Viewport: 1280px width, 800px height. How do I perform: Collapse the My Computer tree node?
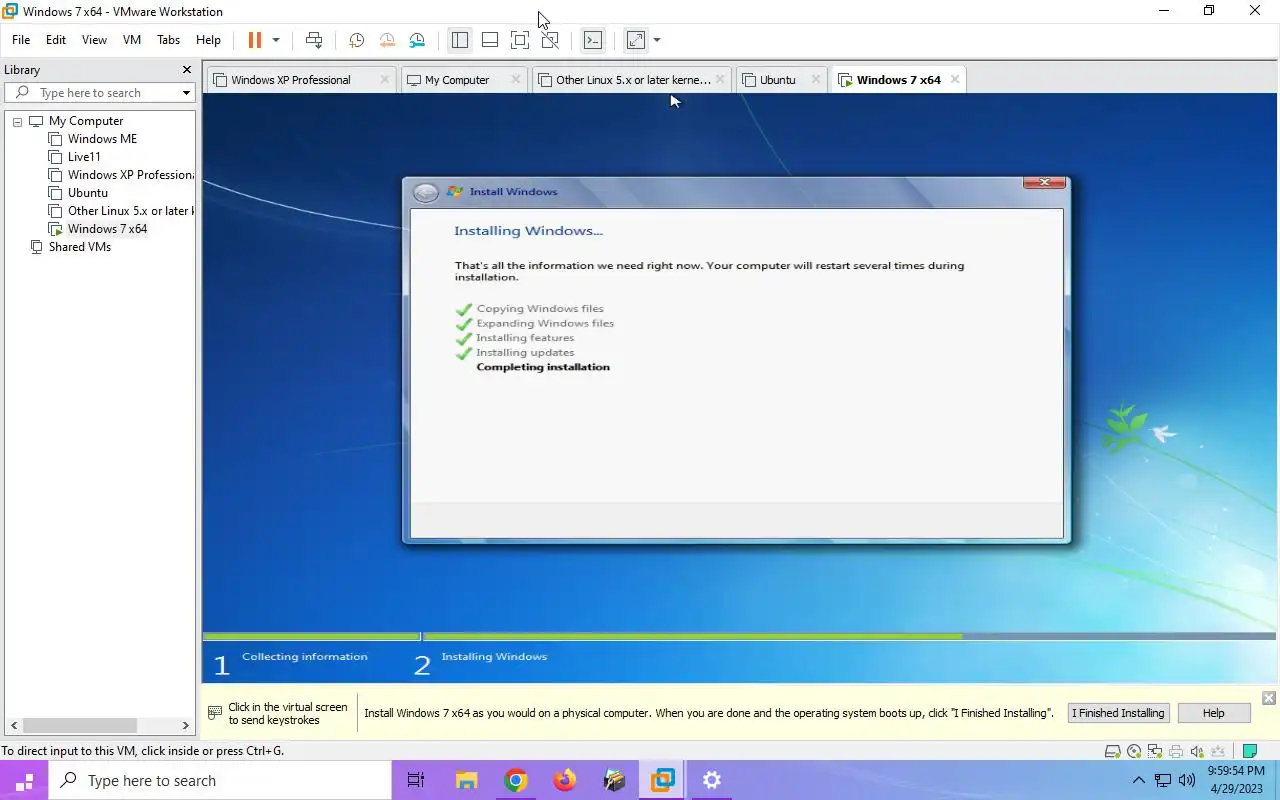(17, 121)
